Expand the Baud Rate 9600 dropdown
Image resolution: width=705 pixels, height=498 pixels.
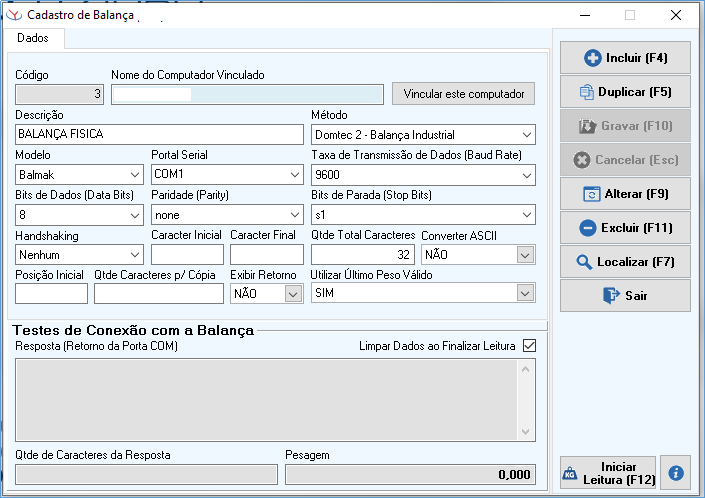pos(526,175)
